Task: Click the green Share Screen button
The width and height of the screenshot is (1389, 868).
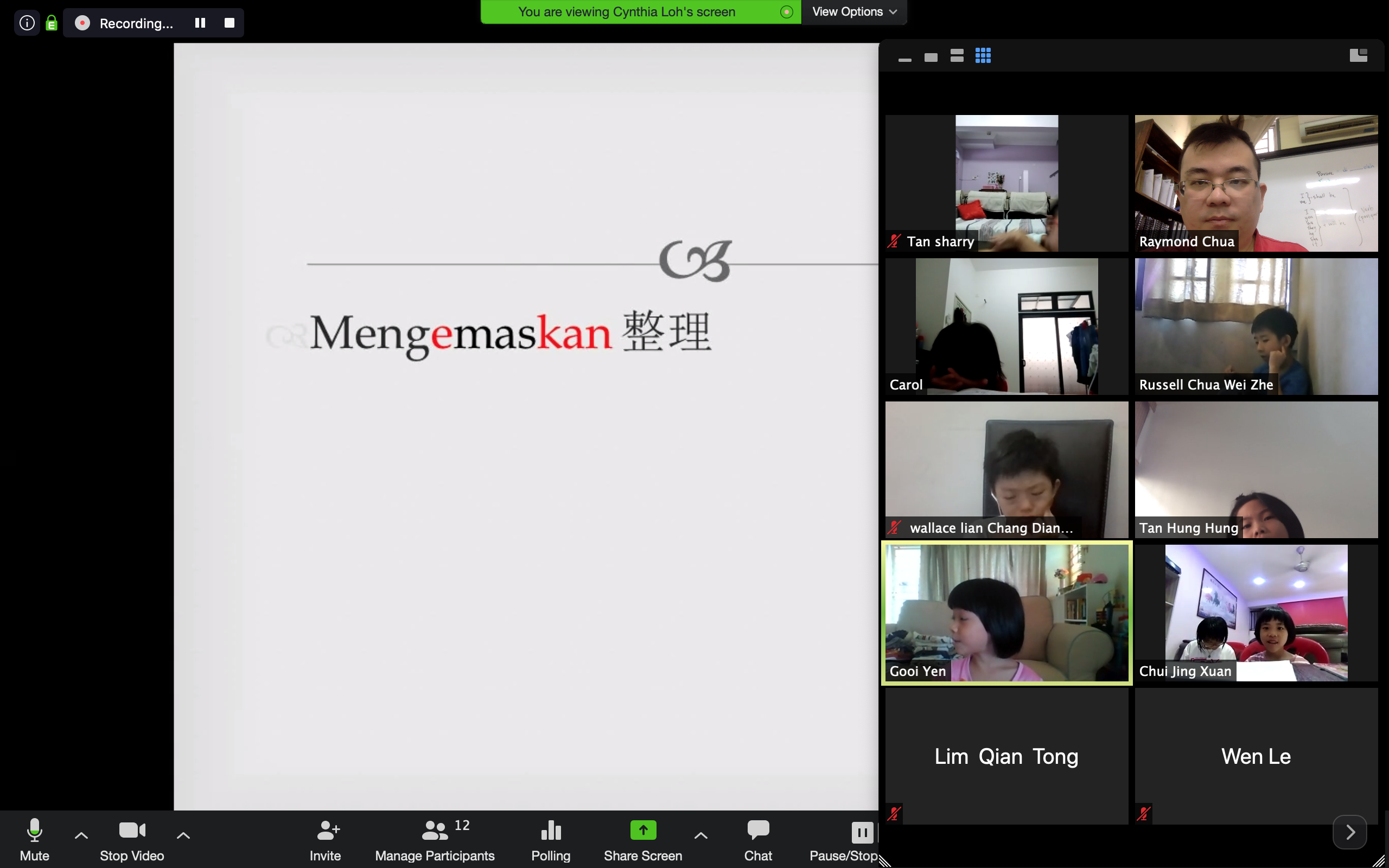Action: coord(643,840)
